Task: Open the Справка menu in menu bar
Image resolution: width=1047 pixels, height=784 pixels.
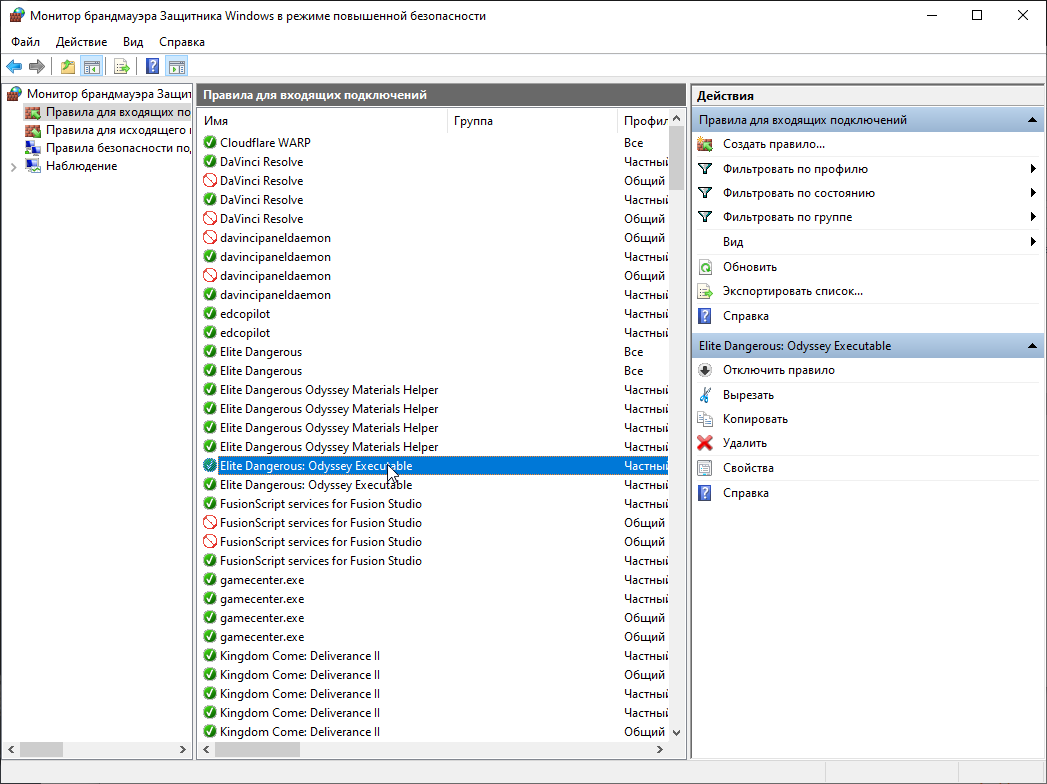Action: tap(182, 41)
